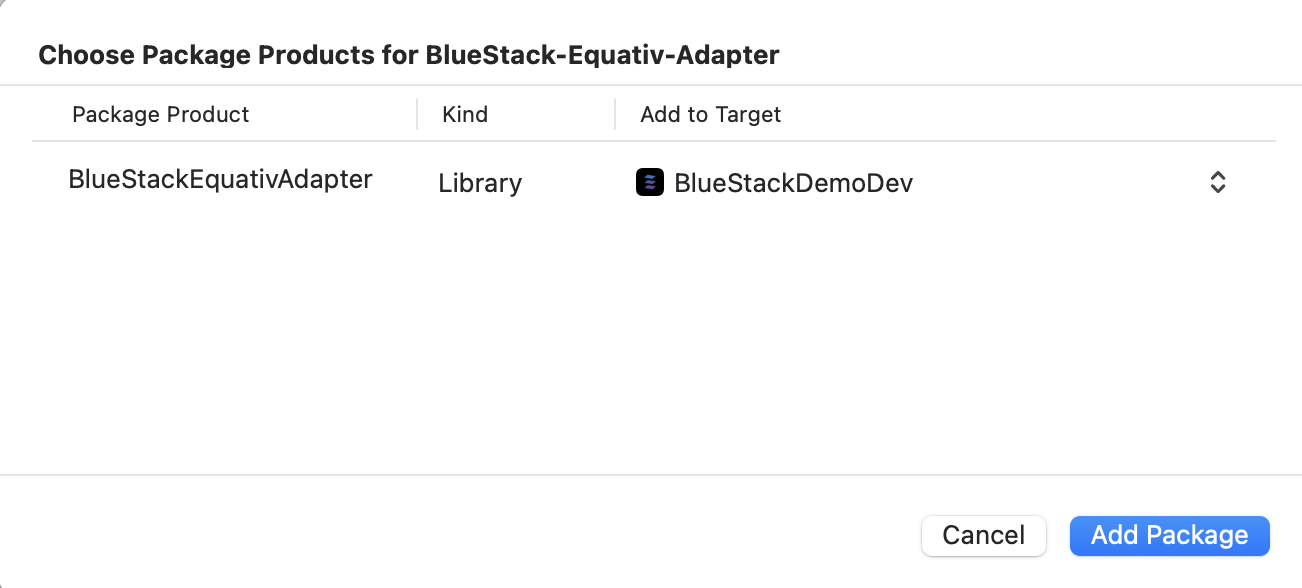Click blank row space between target name and chevrons
Viewport: 1302px width, 588px height.
pos(1060,182)
